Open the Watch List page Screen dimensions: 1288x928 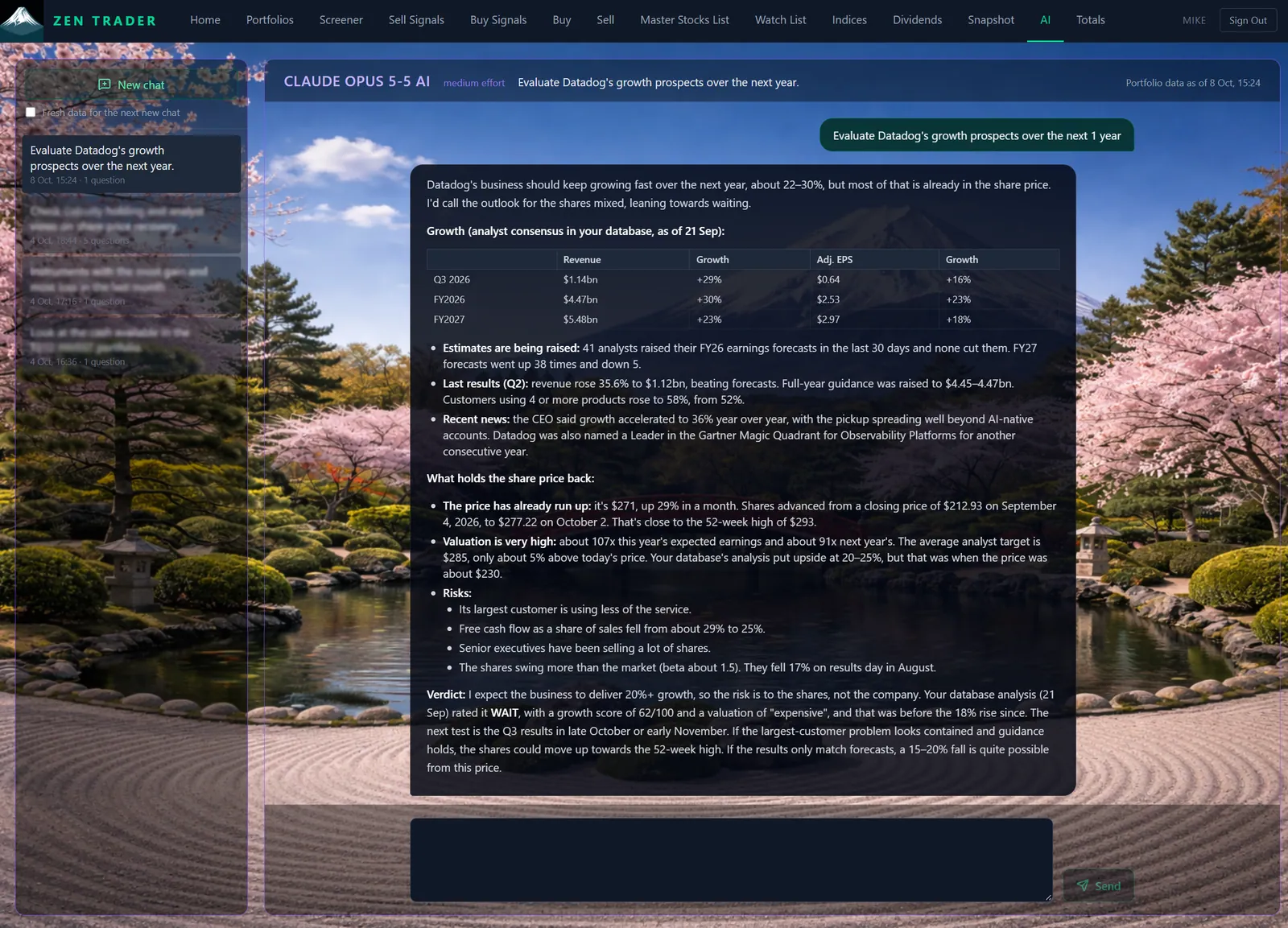[x=781, y=20]
